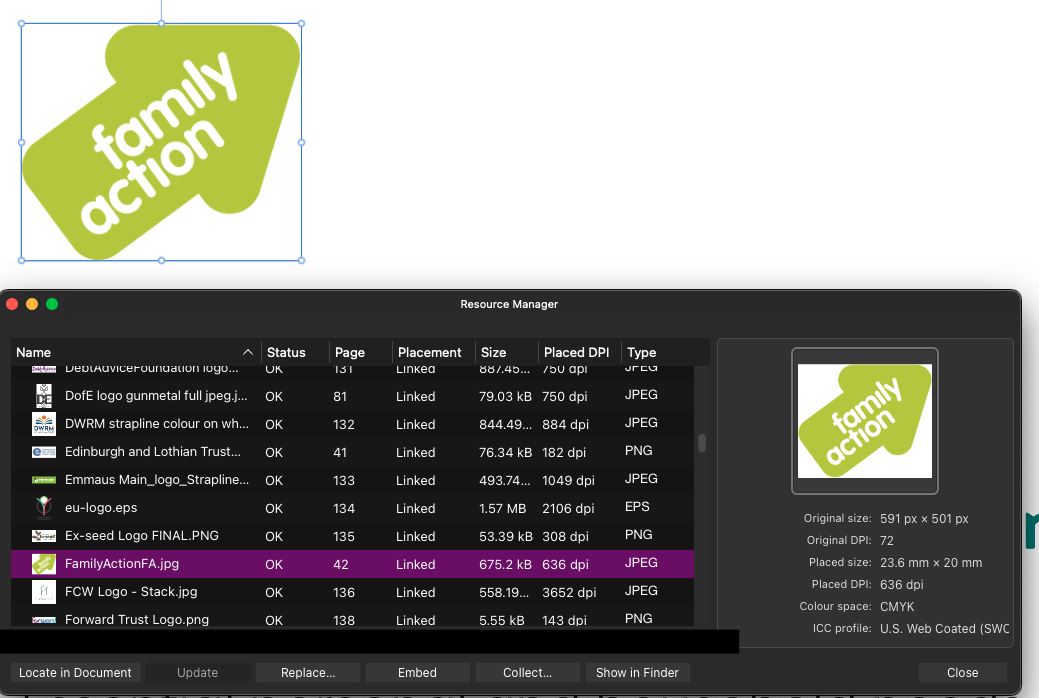1039x698 pixels.
Task: Select the eu-logo.eps file name
Action: [x=101, y=508]
